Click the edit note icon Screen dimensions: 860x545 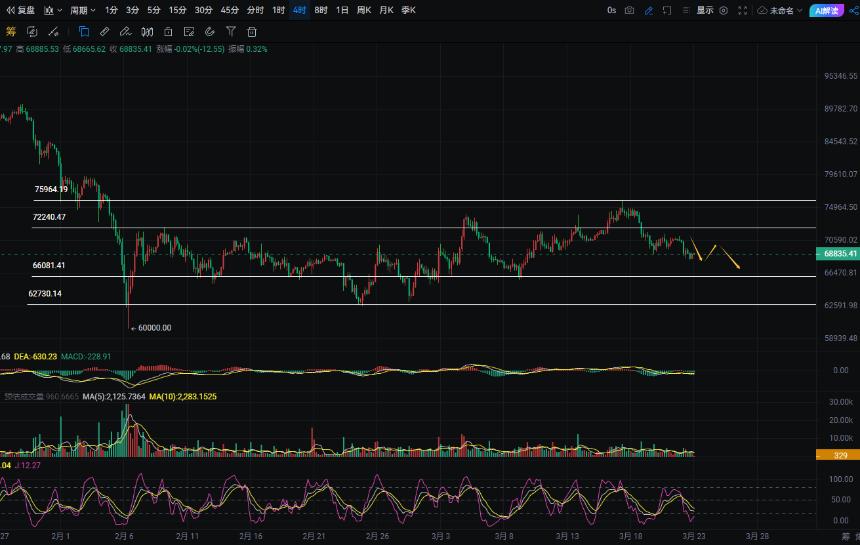pos(189,32)
